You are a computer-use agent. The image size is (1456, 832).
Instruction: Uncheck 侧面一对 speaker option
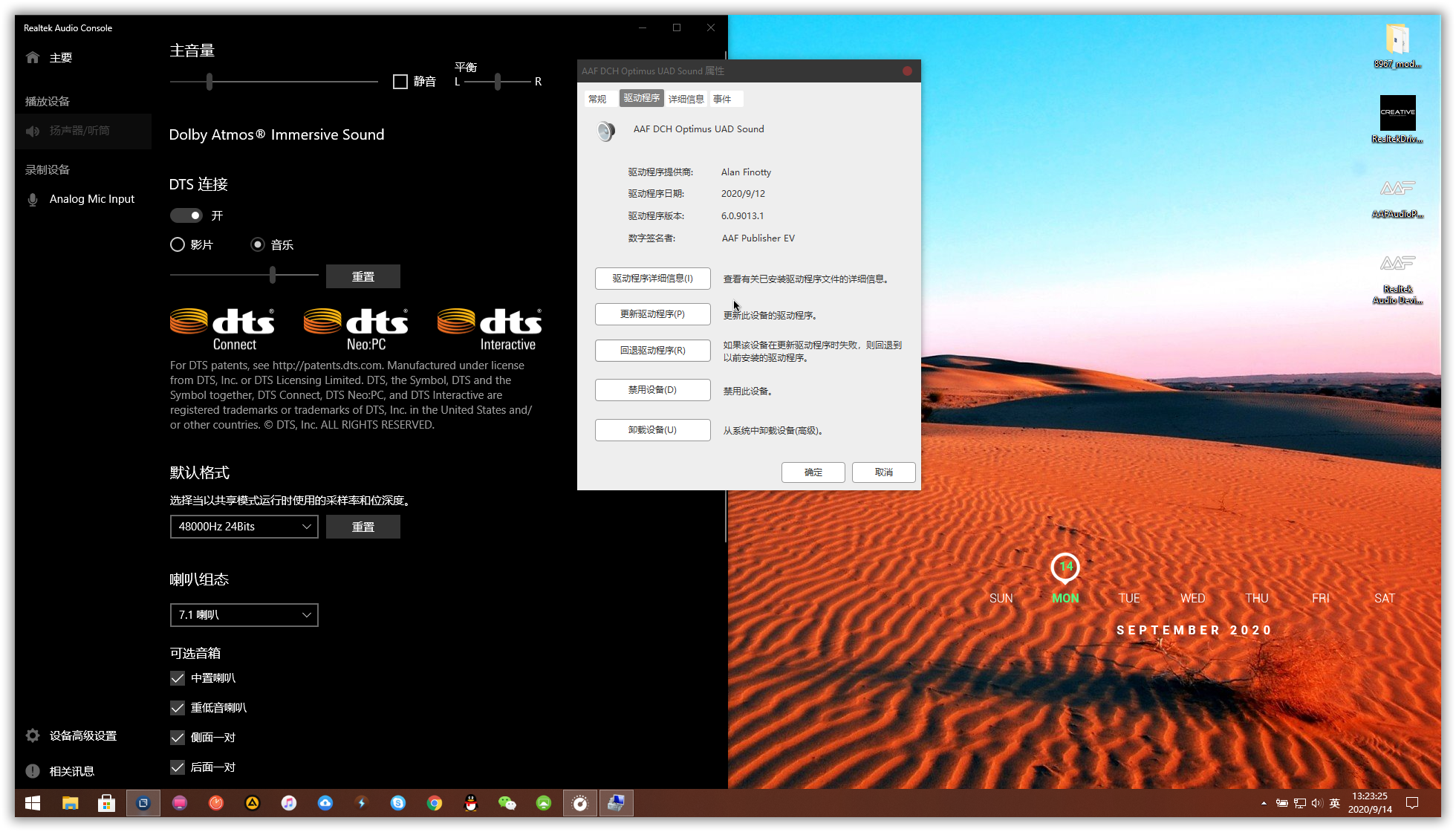[x=178, y=738]
